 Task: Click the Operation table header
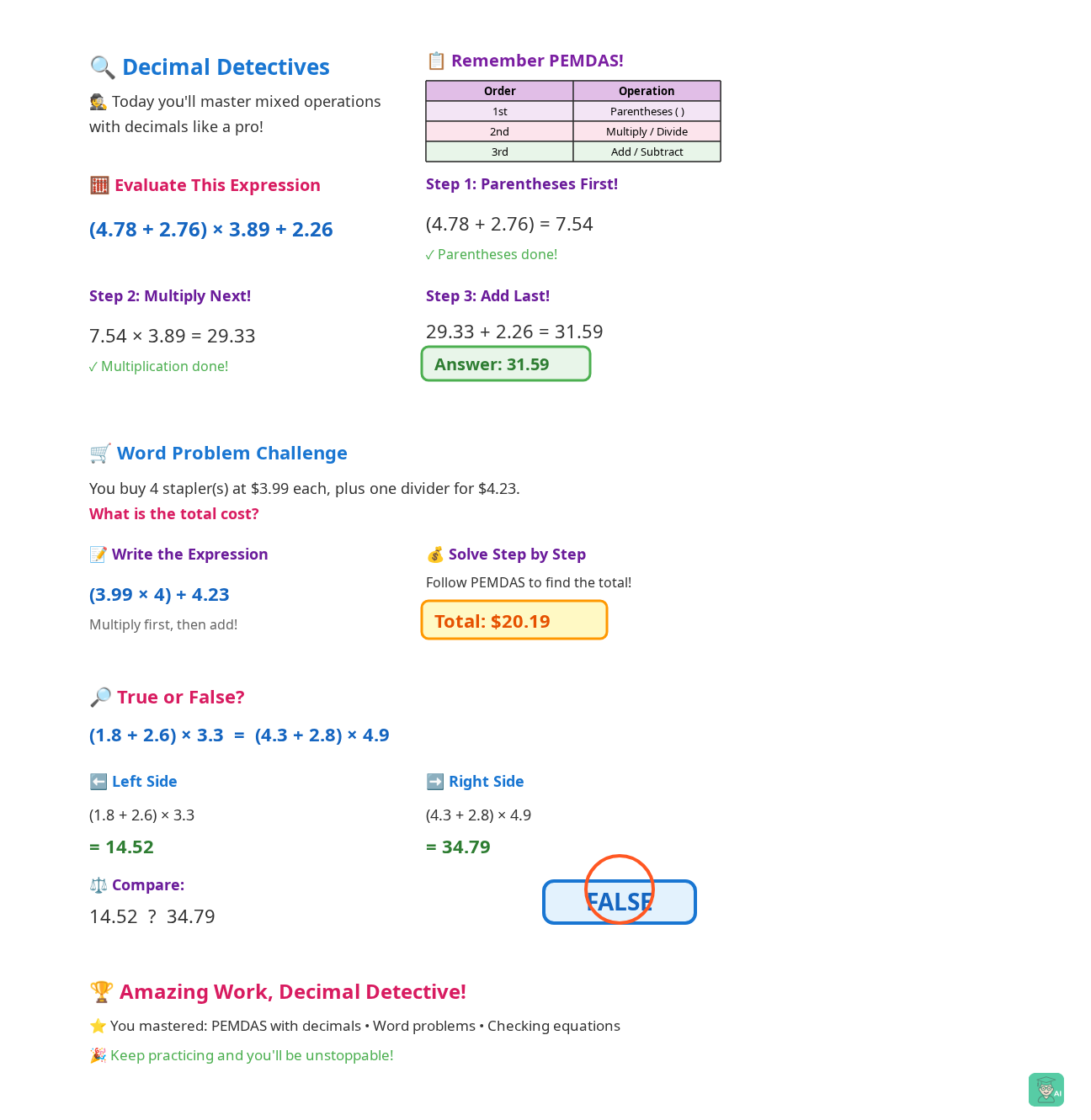tap(647, 91)
